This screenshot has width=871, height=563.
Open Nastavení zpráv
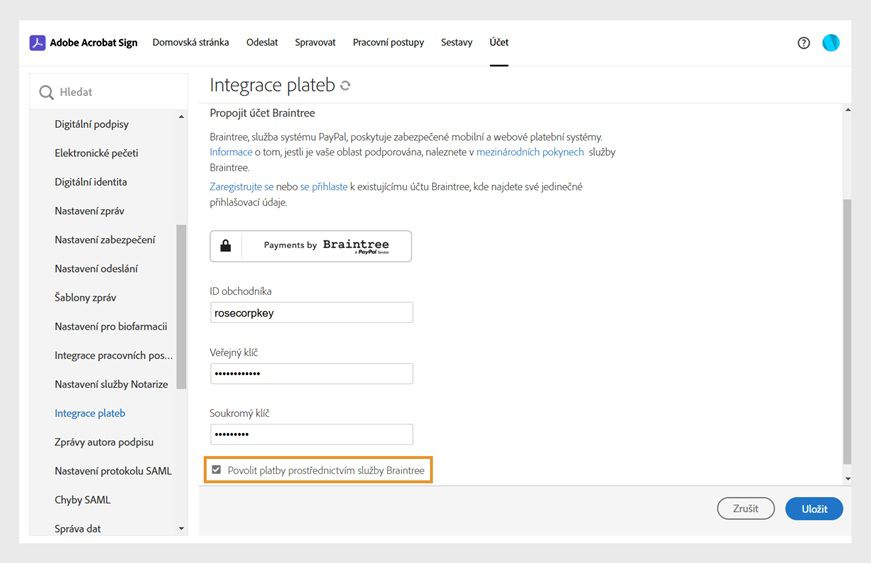89,211
